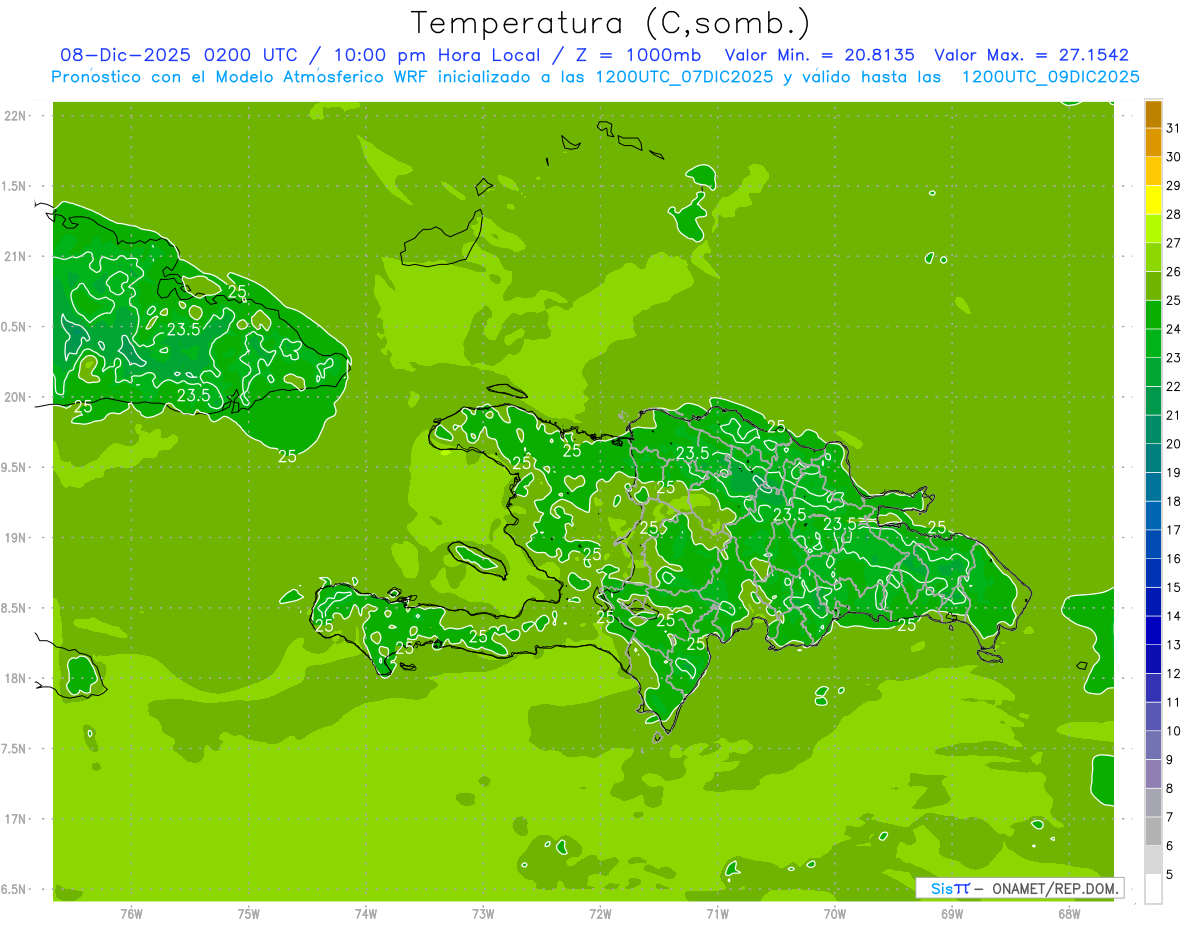Click the 25 contour label south of Cuba
The image size is (1200, 927).
287,456
